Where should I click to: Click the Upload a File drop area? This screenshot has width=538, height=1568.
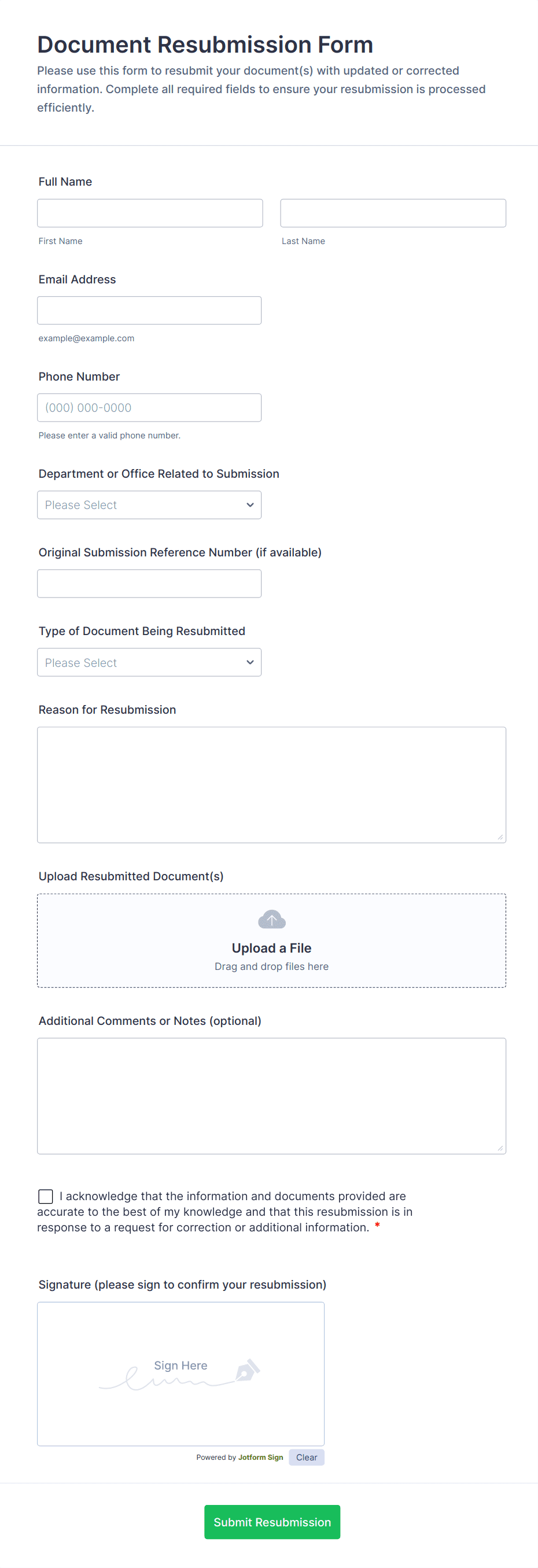(x=271, y=940)
